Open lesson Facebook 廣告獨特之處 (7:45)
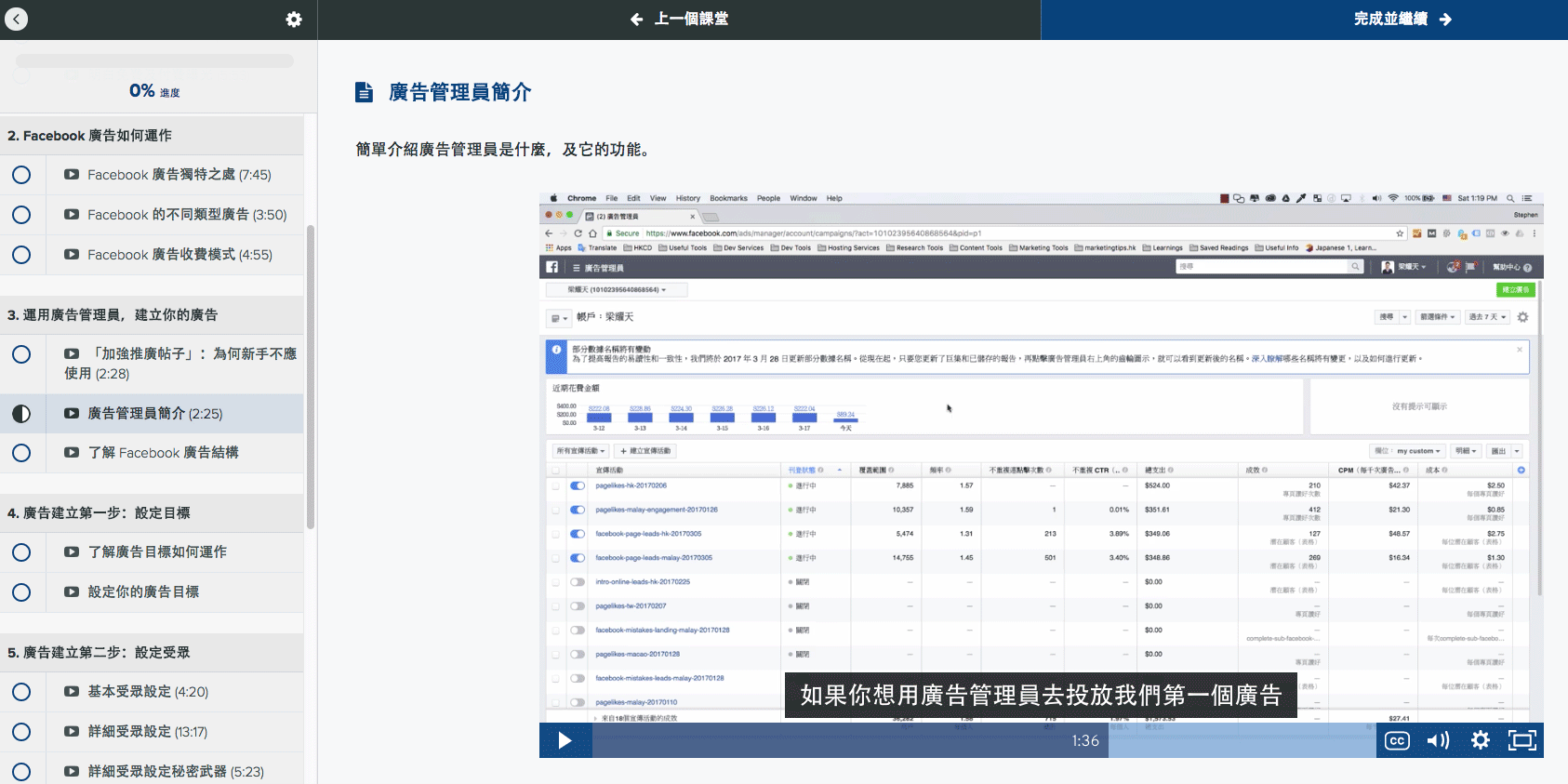Viewport: 1568px width, 784px height. pos(179,175)
